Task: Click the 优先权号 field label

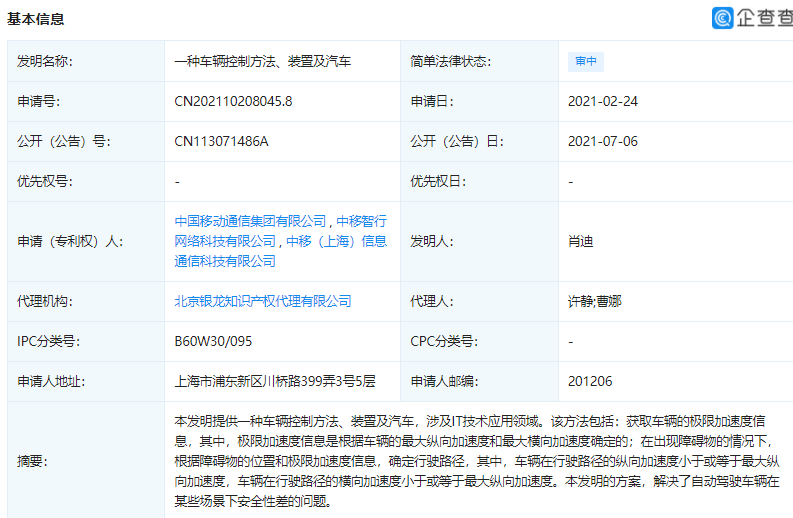Action: pyautogui.click(x=45, y=181)
